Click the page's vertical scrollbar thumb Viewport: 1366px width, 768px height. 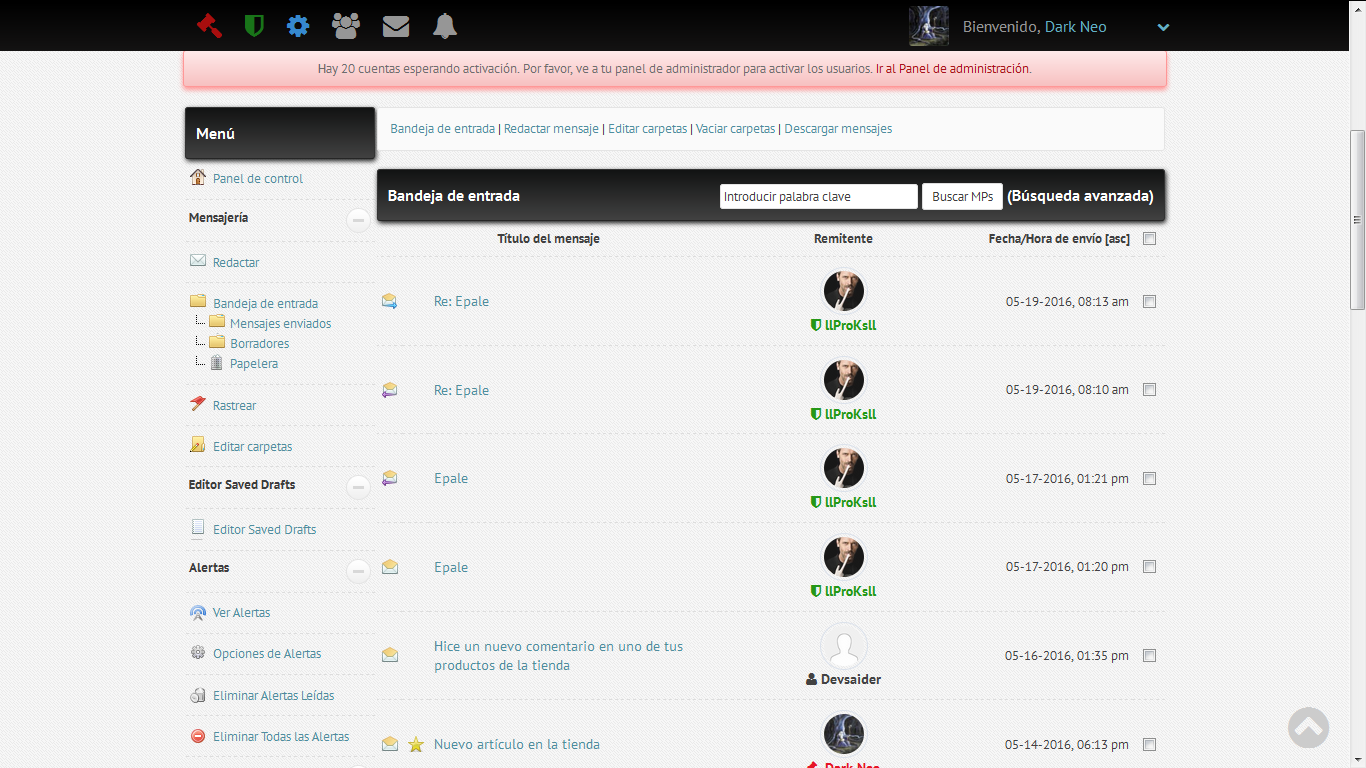click(1357, 220)
